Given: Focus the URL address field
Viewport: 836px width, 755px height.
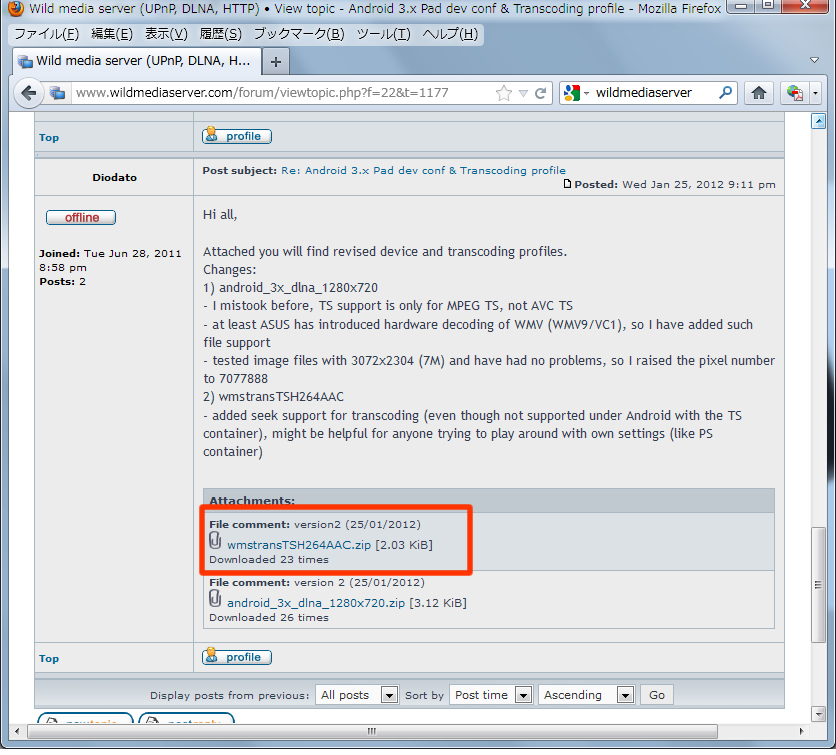Looking at the screenshot, I should click(x=283, y=93).
